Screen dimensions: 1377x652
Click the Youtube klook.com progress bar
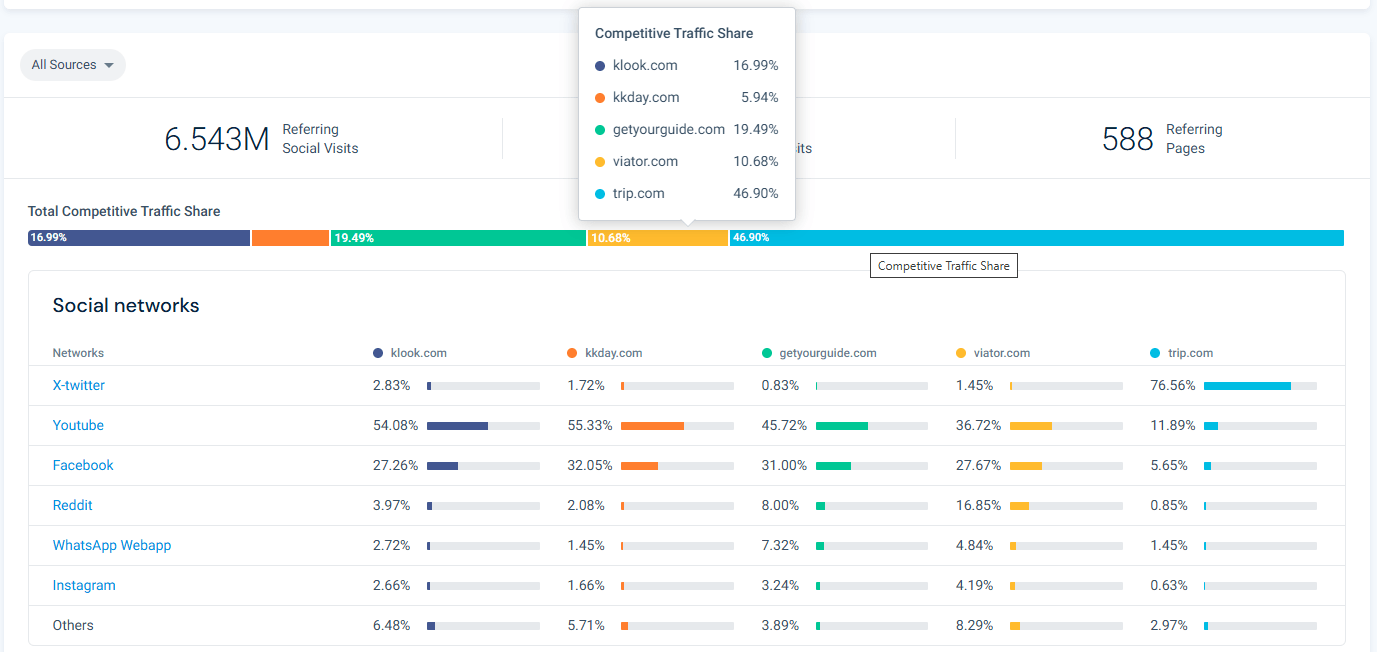(483, 426)
